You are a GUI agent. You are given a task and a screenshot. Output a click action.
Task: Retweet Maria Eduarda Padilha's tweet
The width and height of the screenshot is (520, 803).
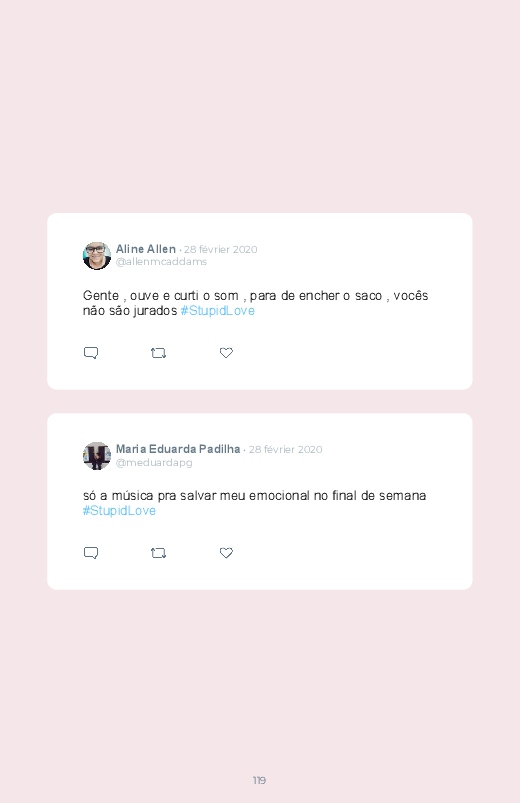[158, 553]
